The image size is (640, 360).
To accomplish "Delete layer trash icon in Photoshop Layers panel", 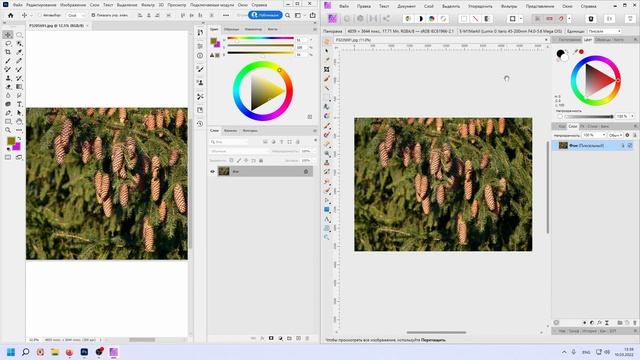I will [x=307, y=338].
